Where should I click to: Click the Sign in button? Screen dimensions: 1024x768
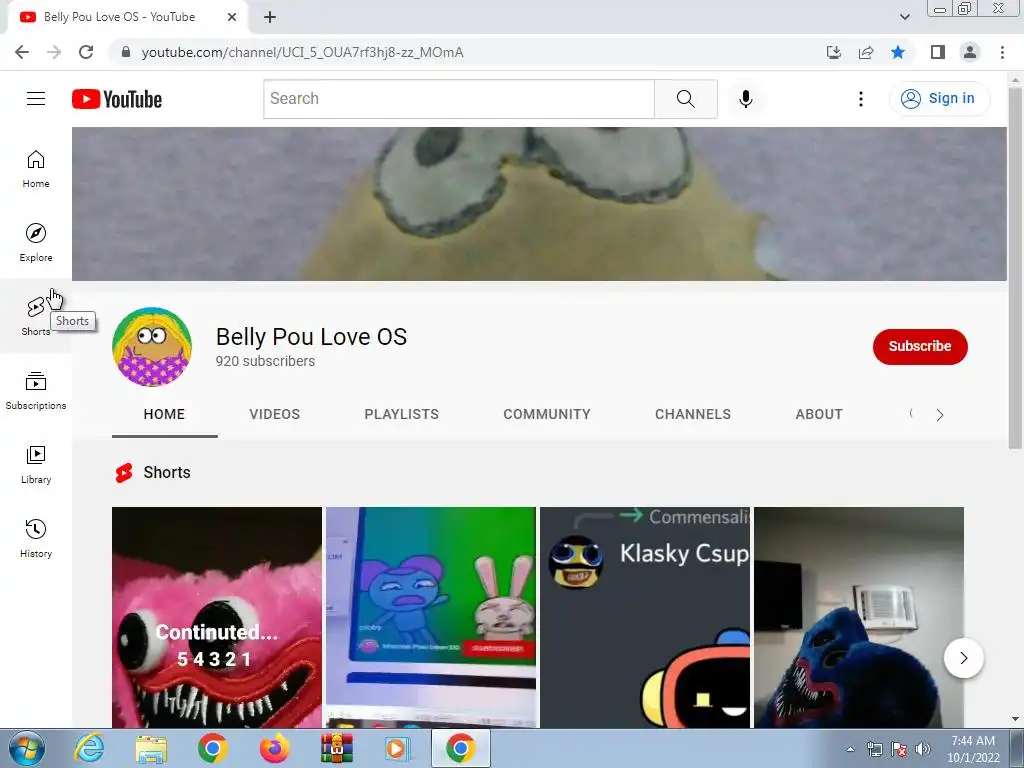click(940, 99)
